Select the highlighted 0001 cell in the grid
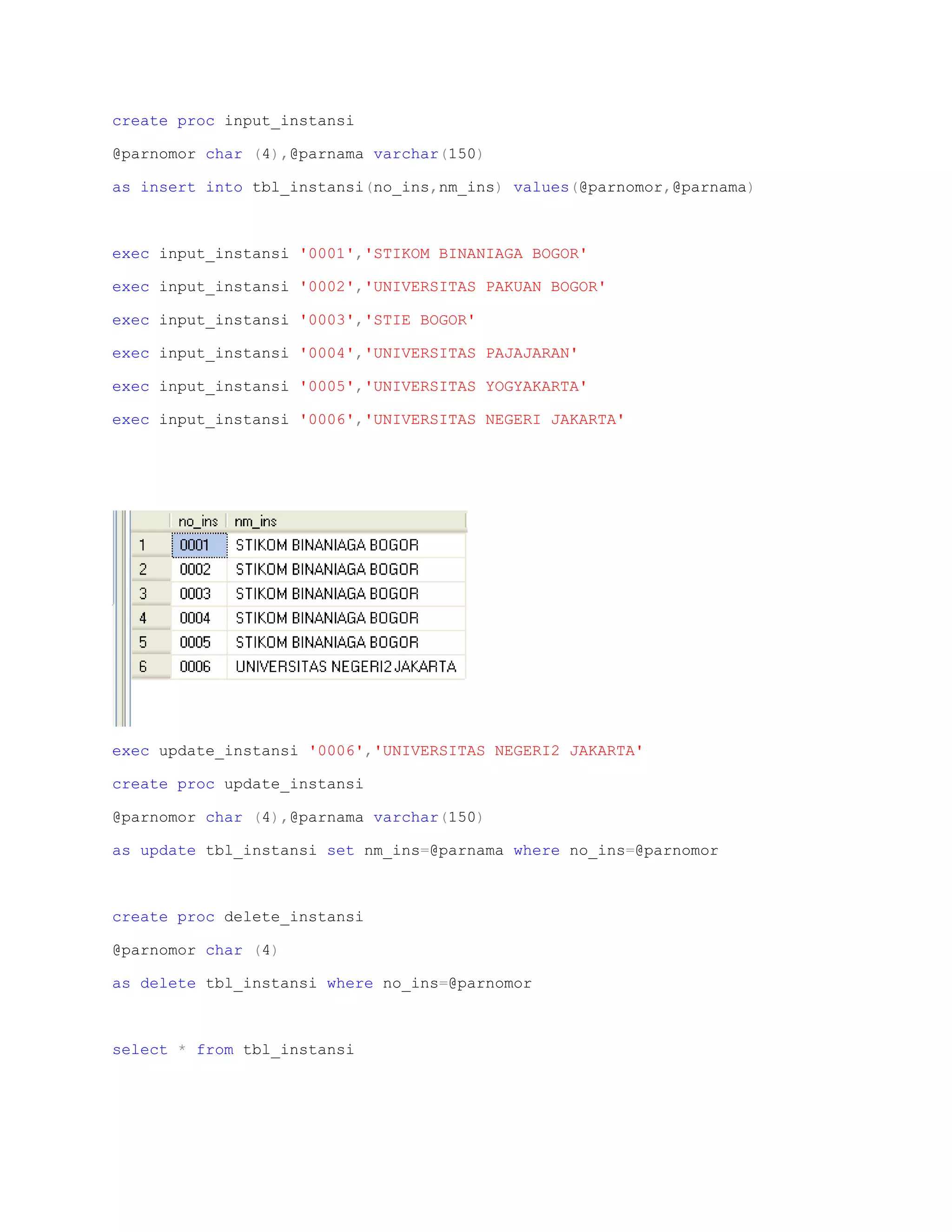 click(x=199, y=545)
